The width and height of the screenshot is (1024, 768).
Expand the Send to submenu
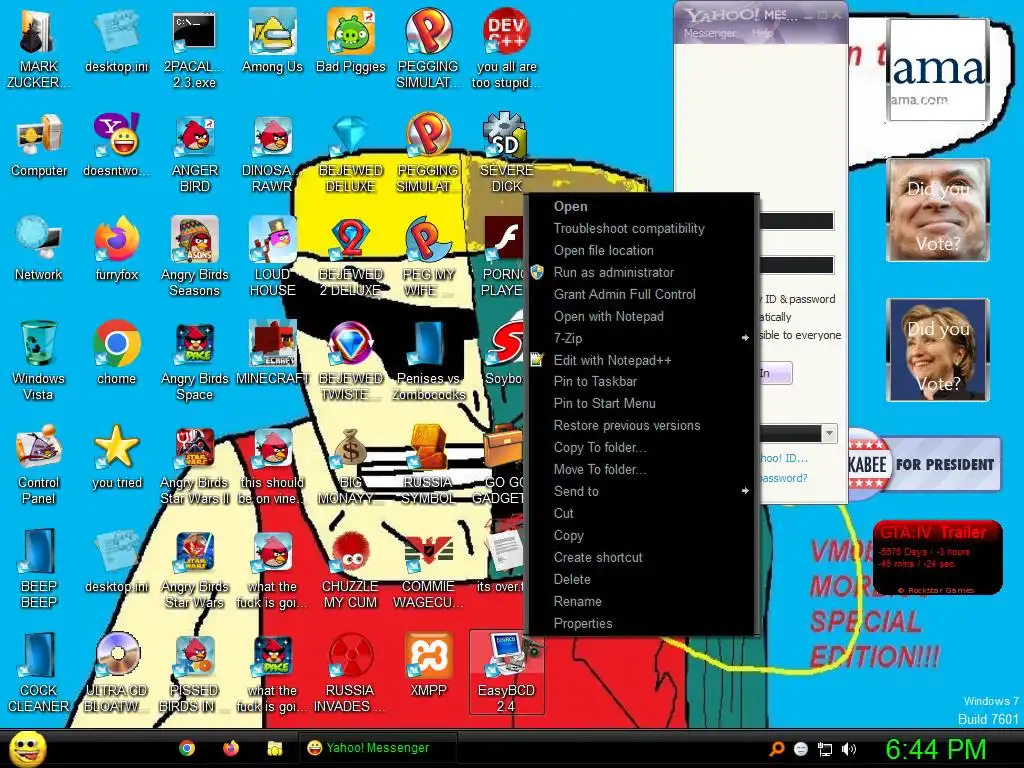(641, 491)
